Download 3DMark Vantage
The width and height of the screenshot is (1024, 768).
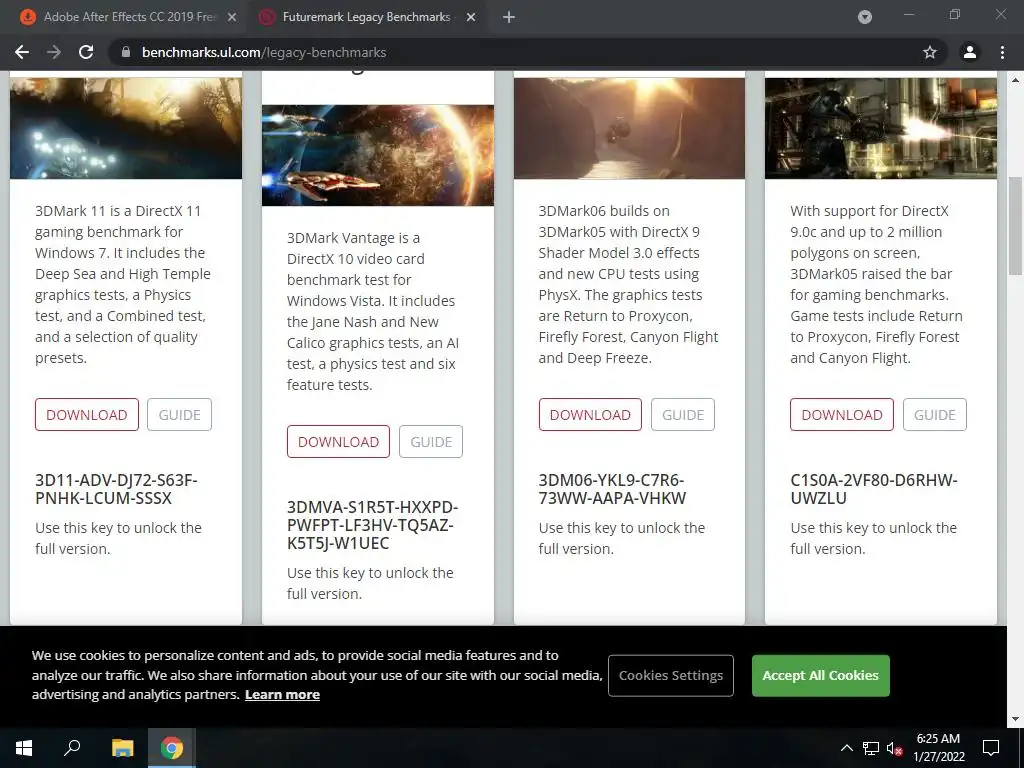338,441
